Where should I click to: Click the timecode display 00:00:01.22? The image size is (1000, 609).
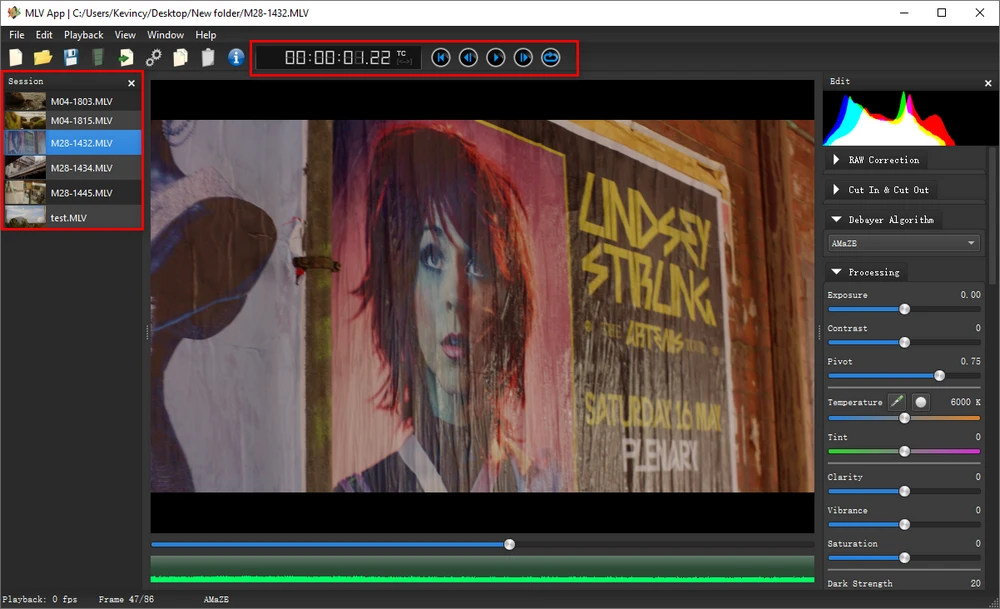(x=337, y=57)
